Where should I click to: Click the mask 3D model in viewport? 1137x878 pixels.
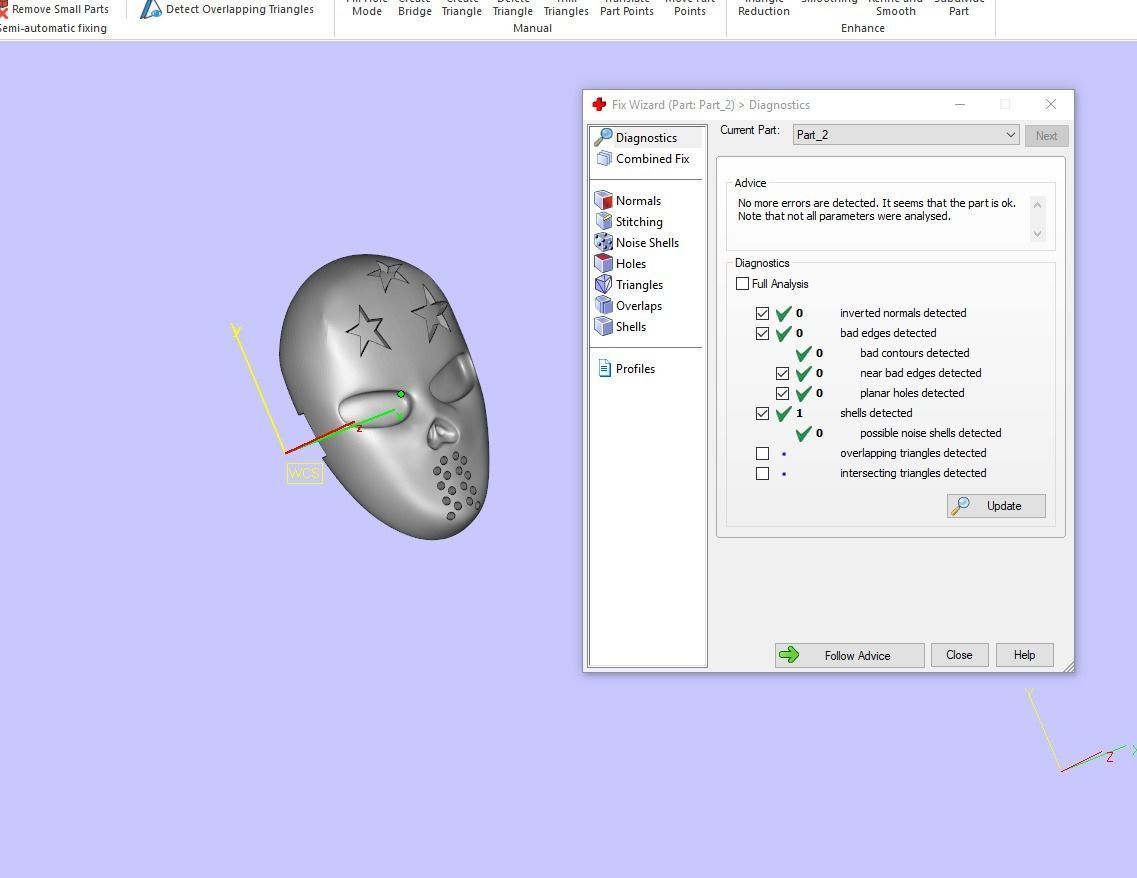pos(384,395)
